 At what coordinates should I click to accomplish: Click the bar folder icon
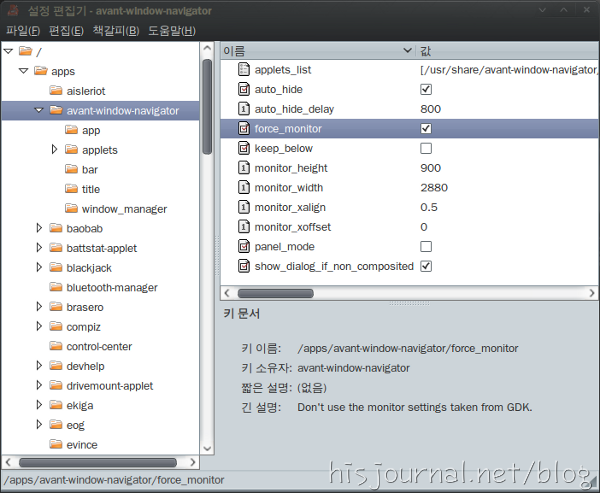(x=71, y=169)
